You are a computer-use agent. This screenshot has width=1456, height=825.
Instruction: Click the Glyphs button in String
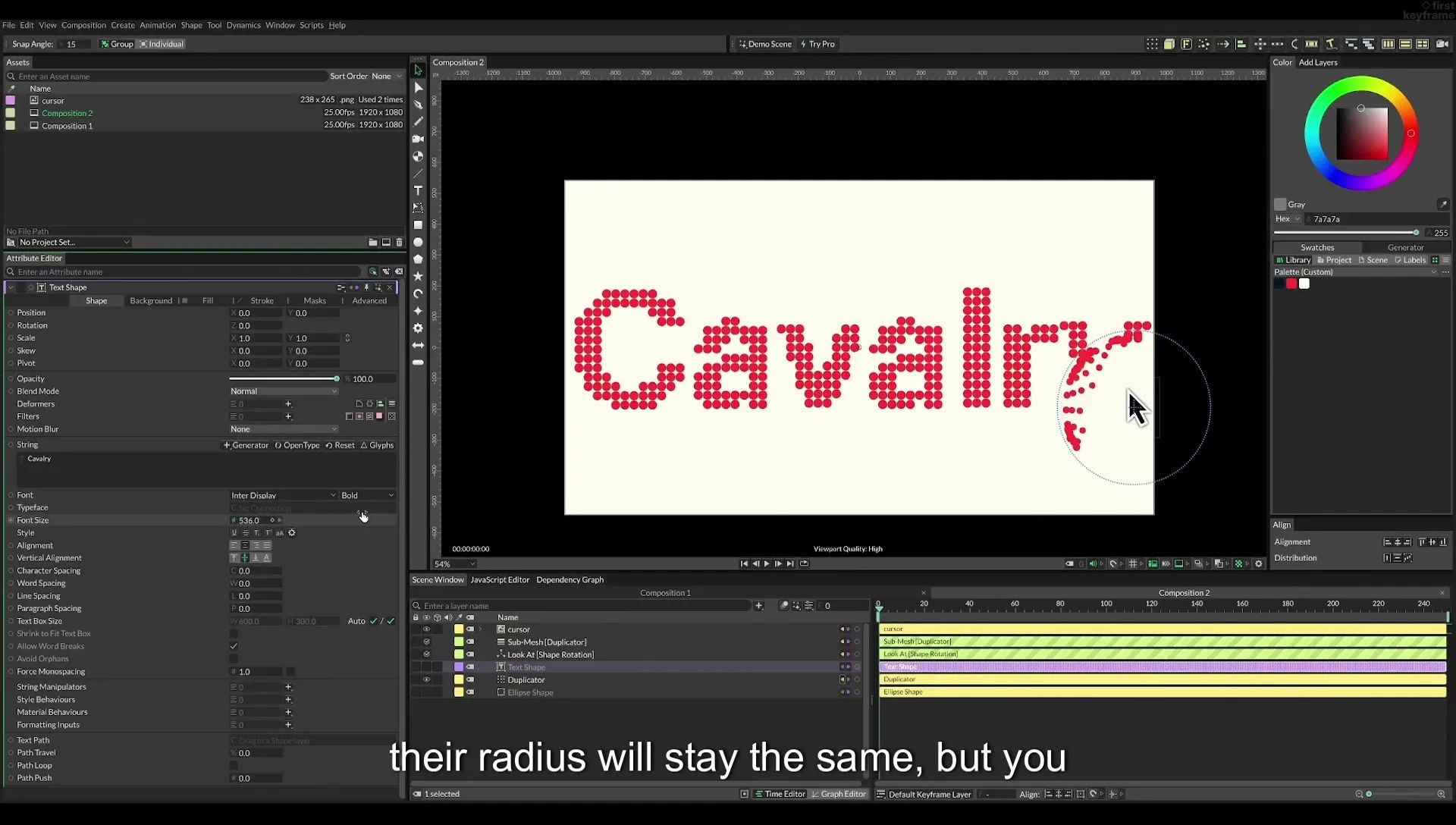click(x=377, y=446)
